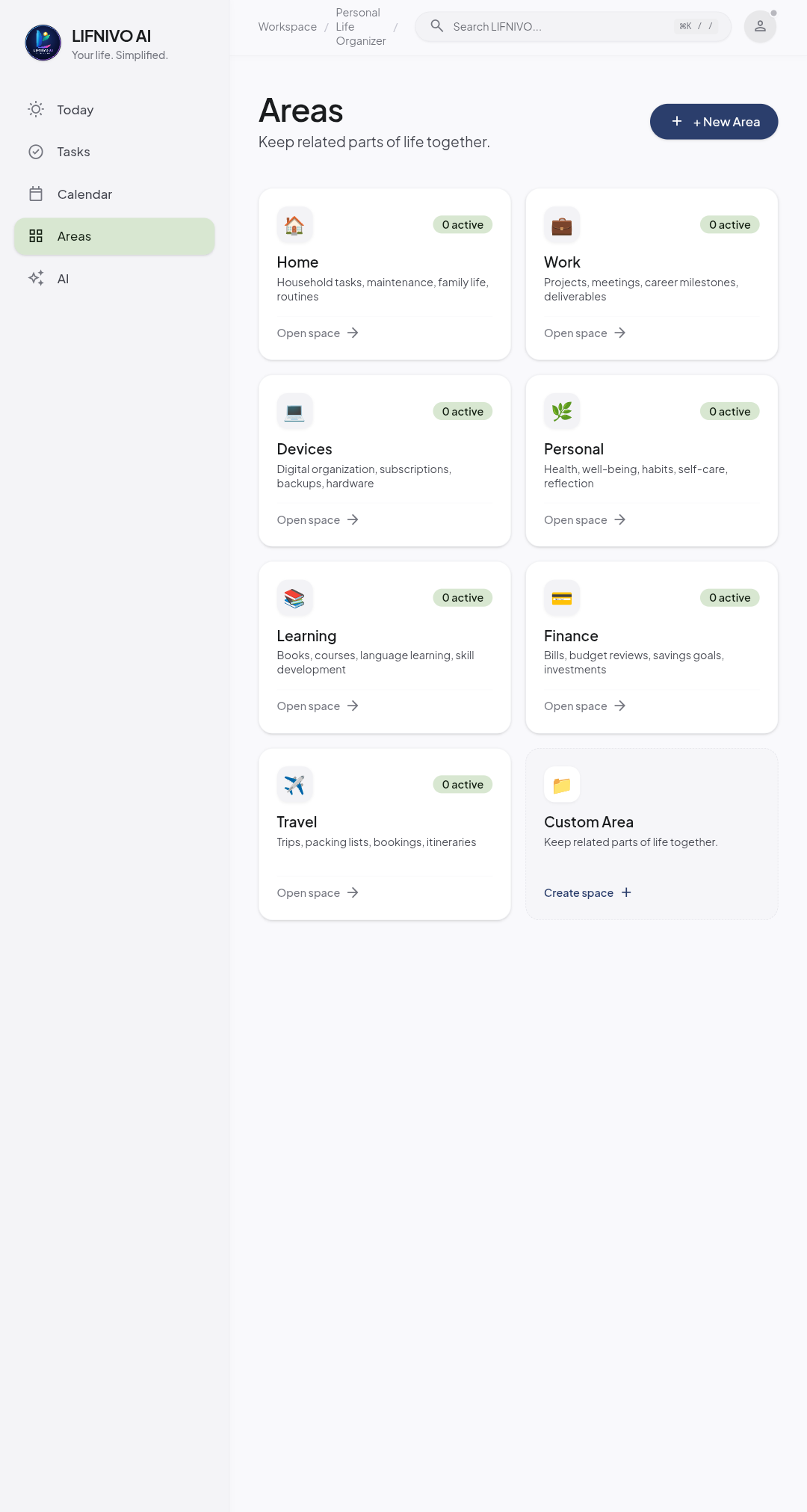Viewport: 807px width, 1512px height.
Task: Click the Learning books emoji icon
Action: (x=294, y=598)
